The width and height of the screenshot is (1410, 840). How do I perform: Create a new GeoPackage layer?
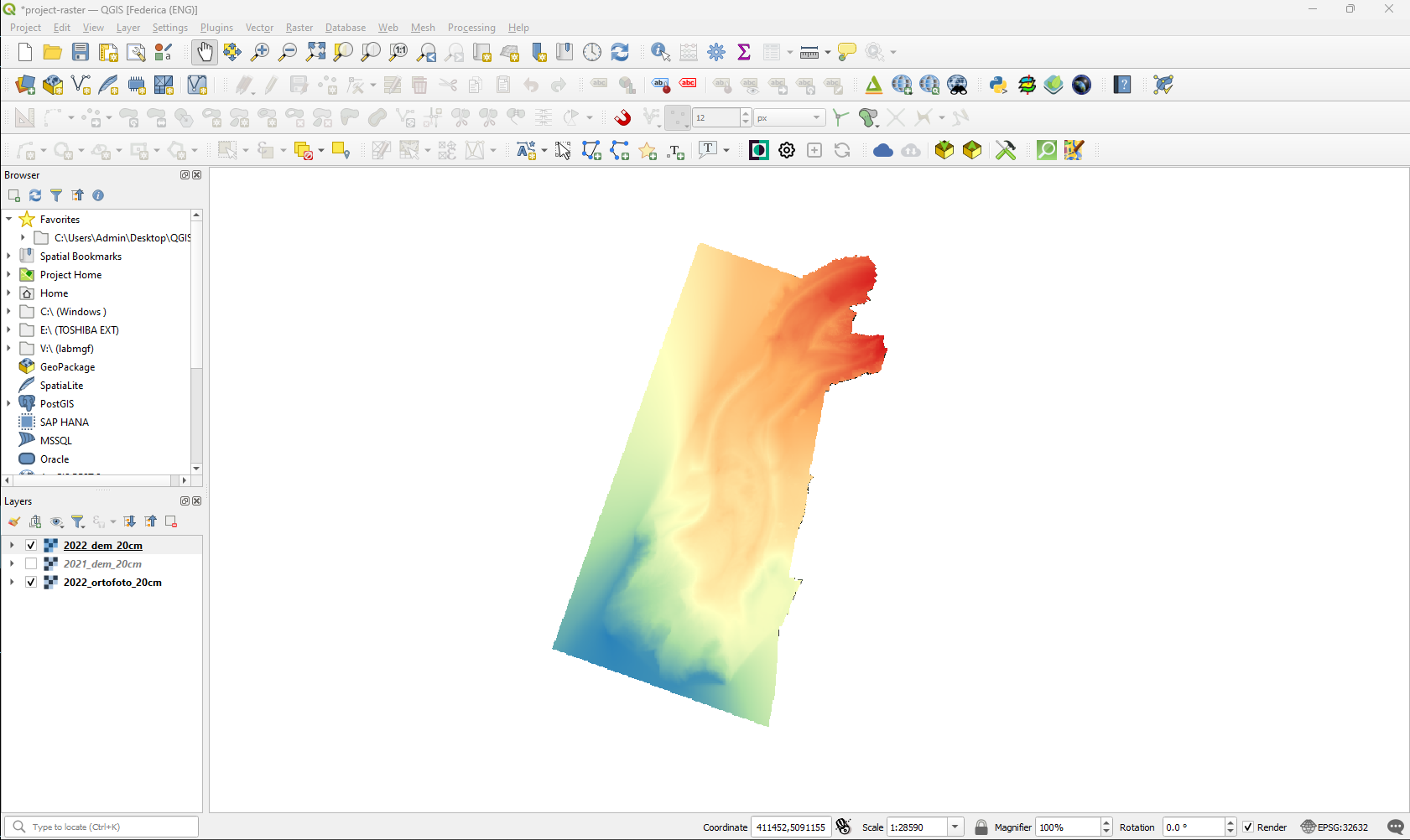click(53, 85)
